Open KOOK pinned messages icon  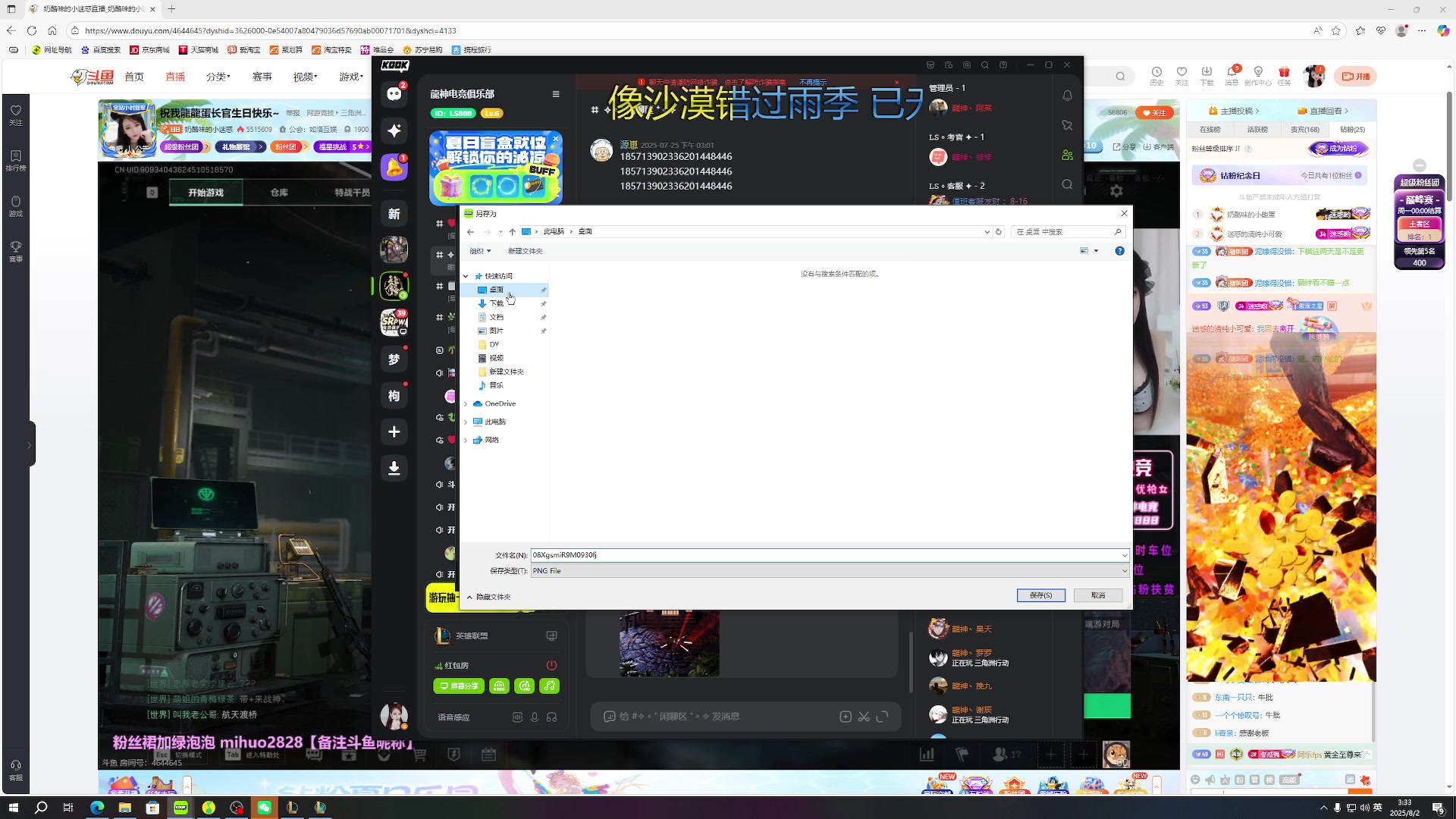[1067, 125]
